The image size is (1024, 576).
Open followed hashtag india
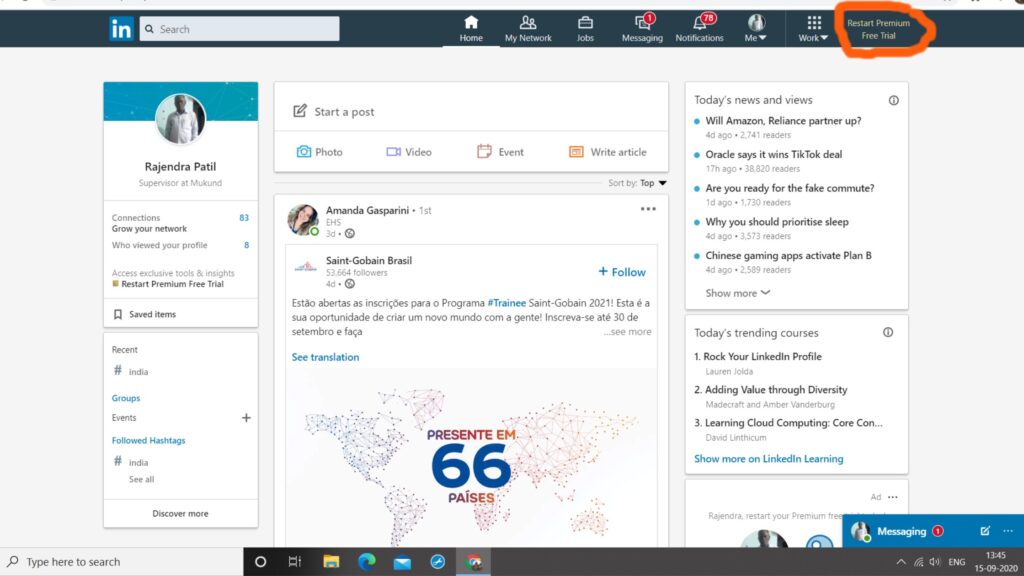pyautogui.click(x=131, y=462)
